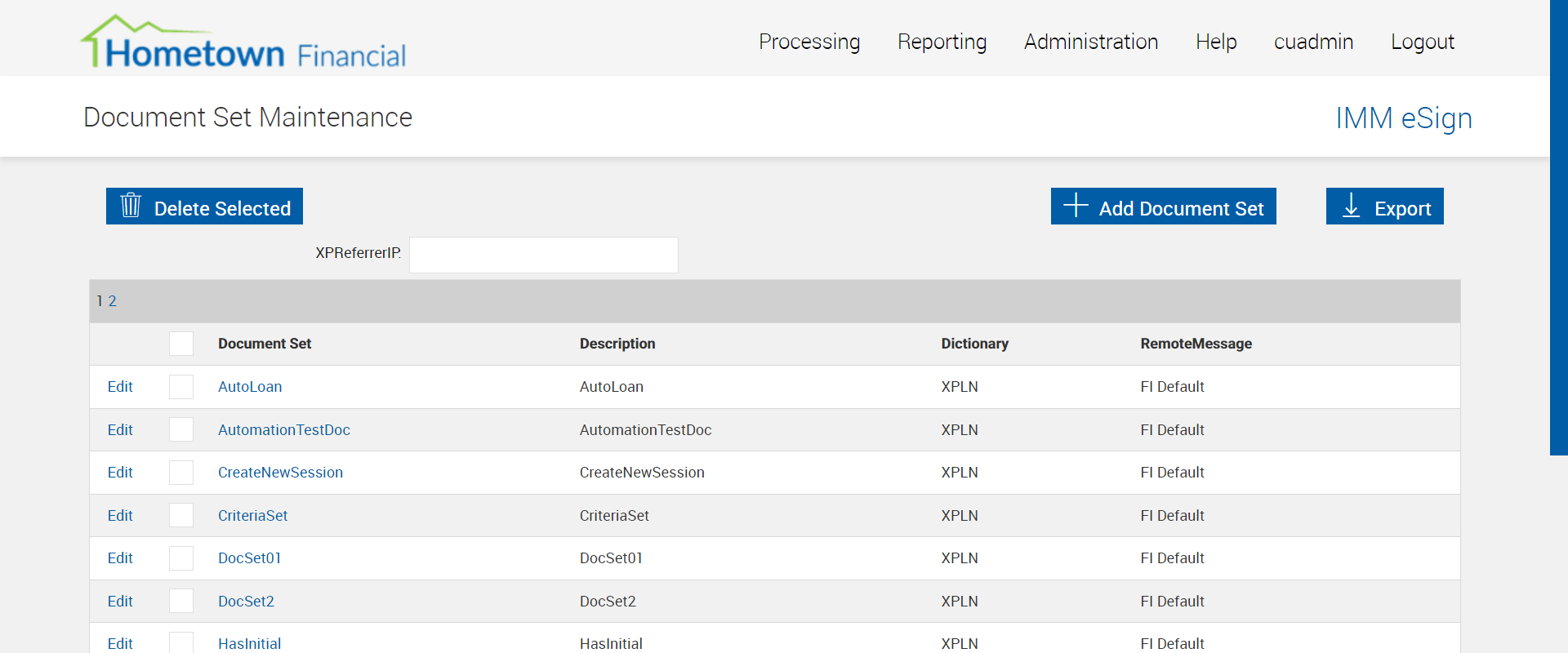Open the Reporting menu
Viewport: 1568px width, 653px height.
pyautogui.click(x=942, y=42)
